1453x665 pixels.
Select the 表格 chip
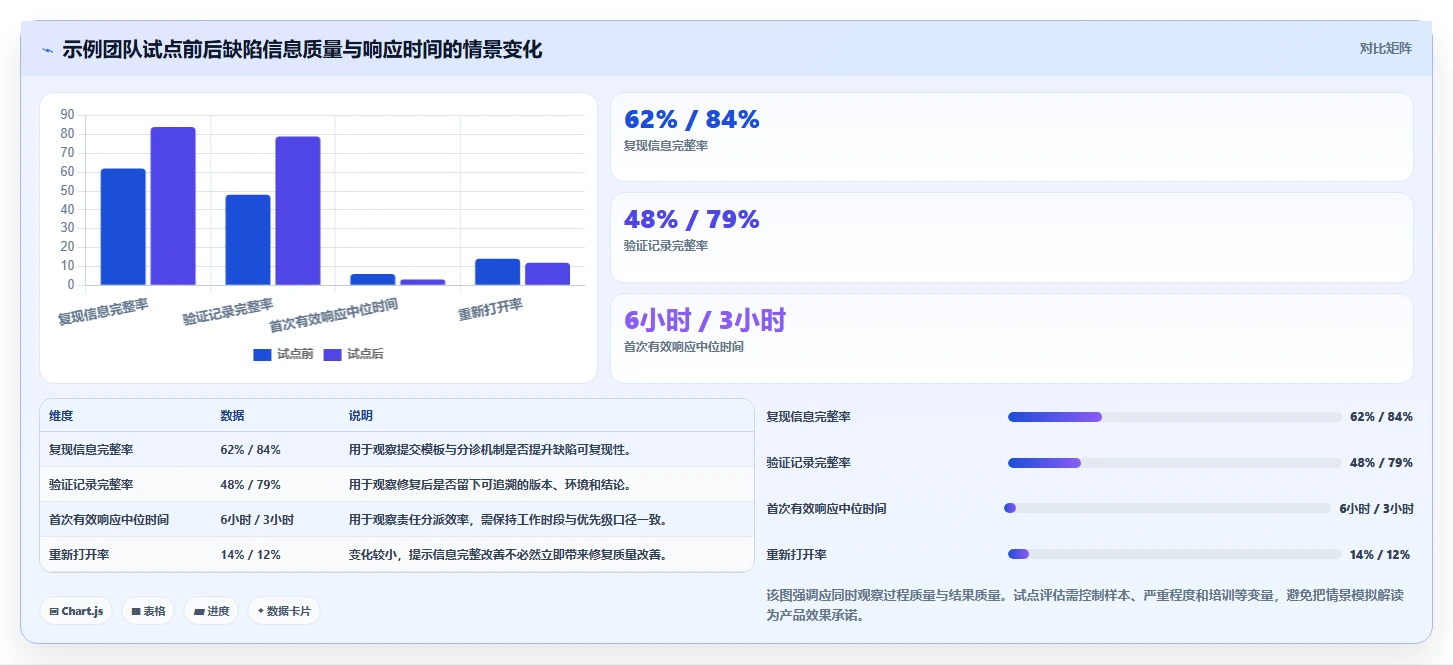pyautogui.click(x=148, y=611)
